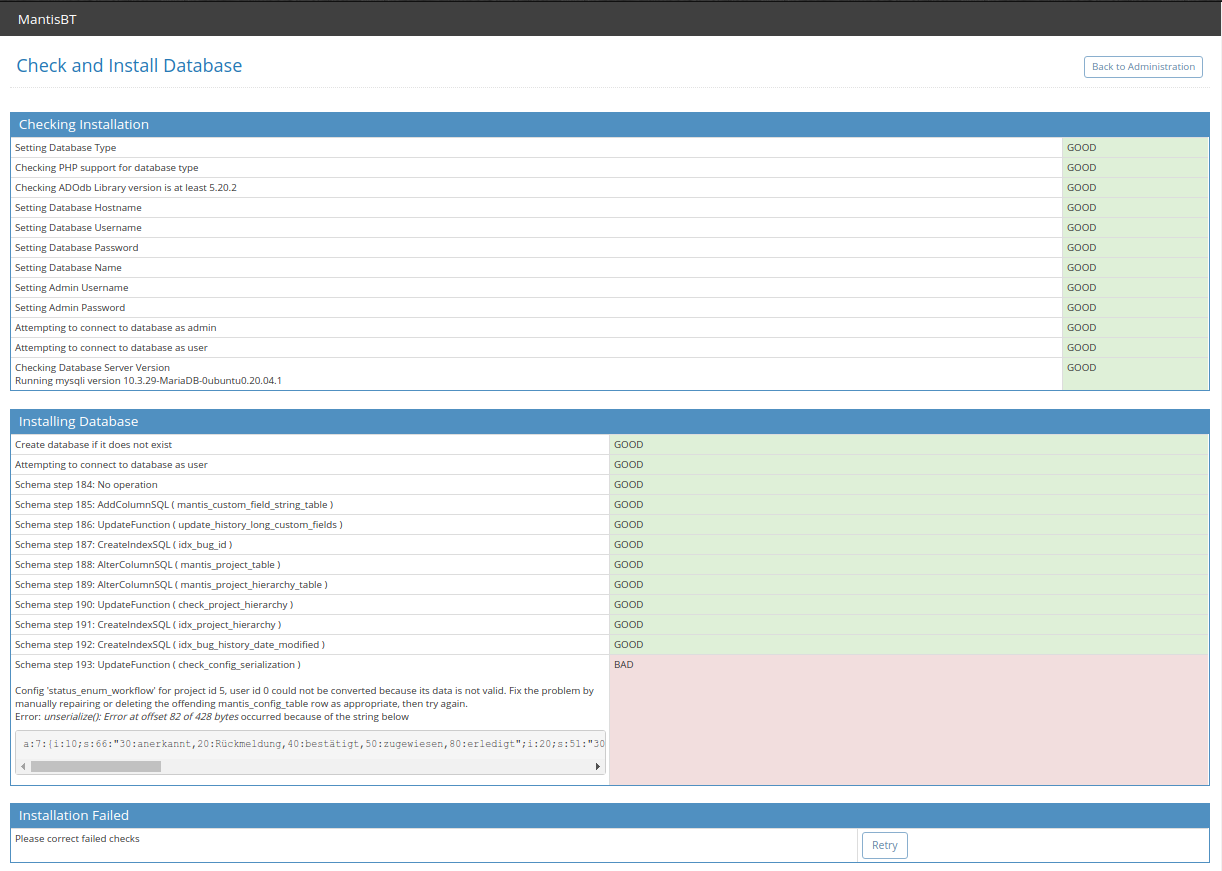This screenshot has width=1222, height=871.
Task: Click the MantisBT brand link
Action: (46, 18)
